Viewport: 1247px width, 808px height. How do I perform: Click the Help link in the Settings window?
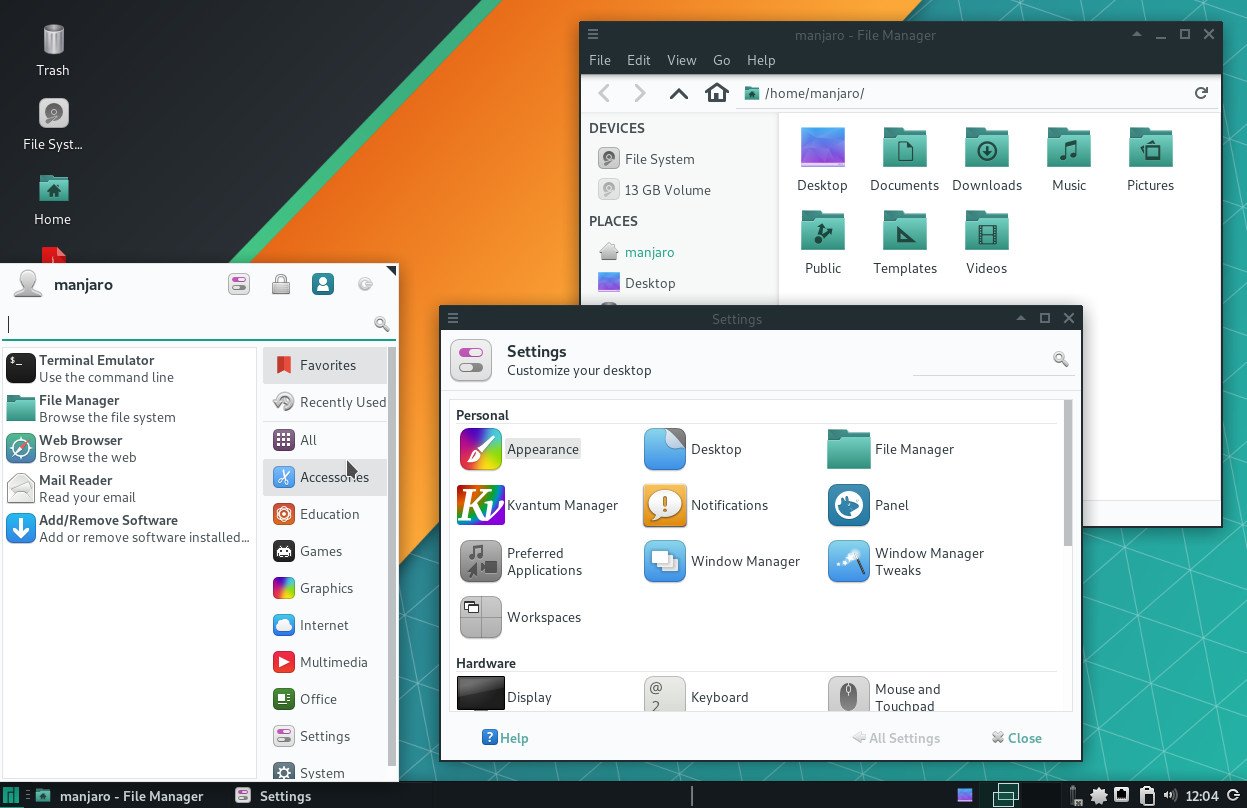pyautogui.click(x=505, y=738)
